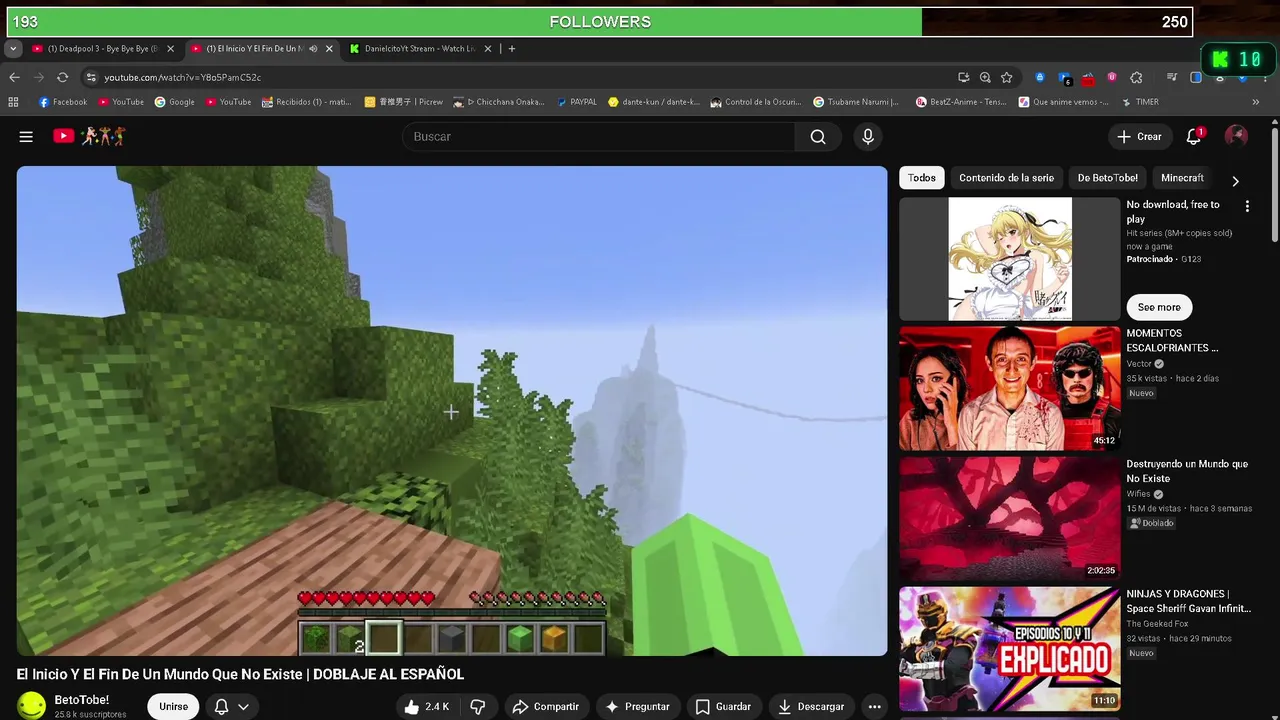Dislike the video with thumbs down
The width and height of the screenshot is (1280, 720).
pos(478,707)
